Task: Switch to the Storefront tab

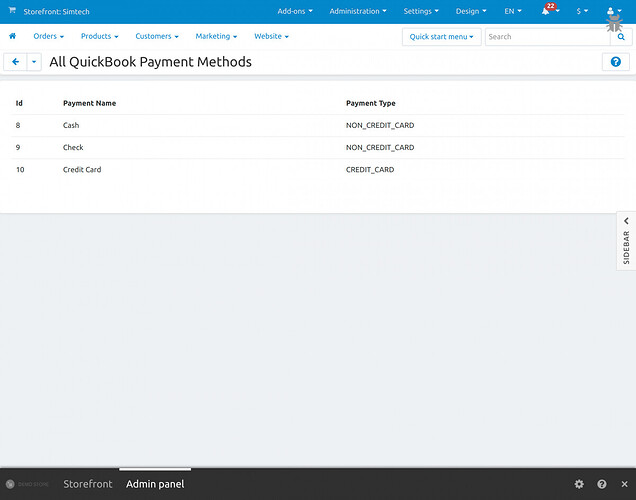Action: pos(88,484)
